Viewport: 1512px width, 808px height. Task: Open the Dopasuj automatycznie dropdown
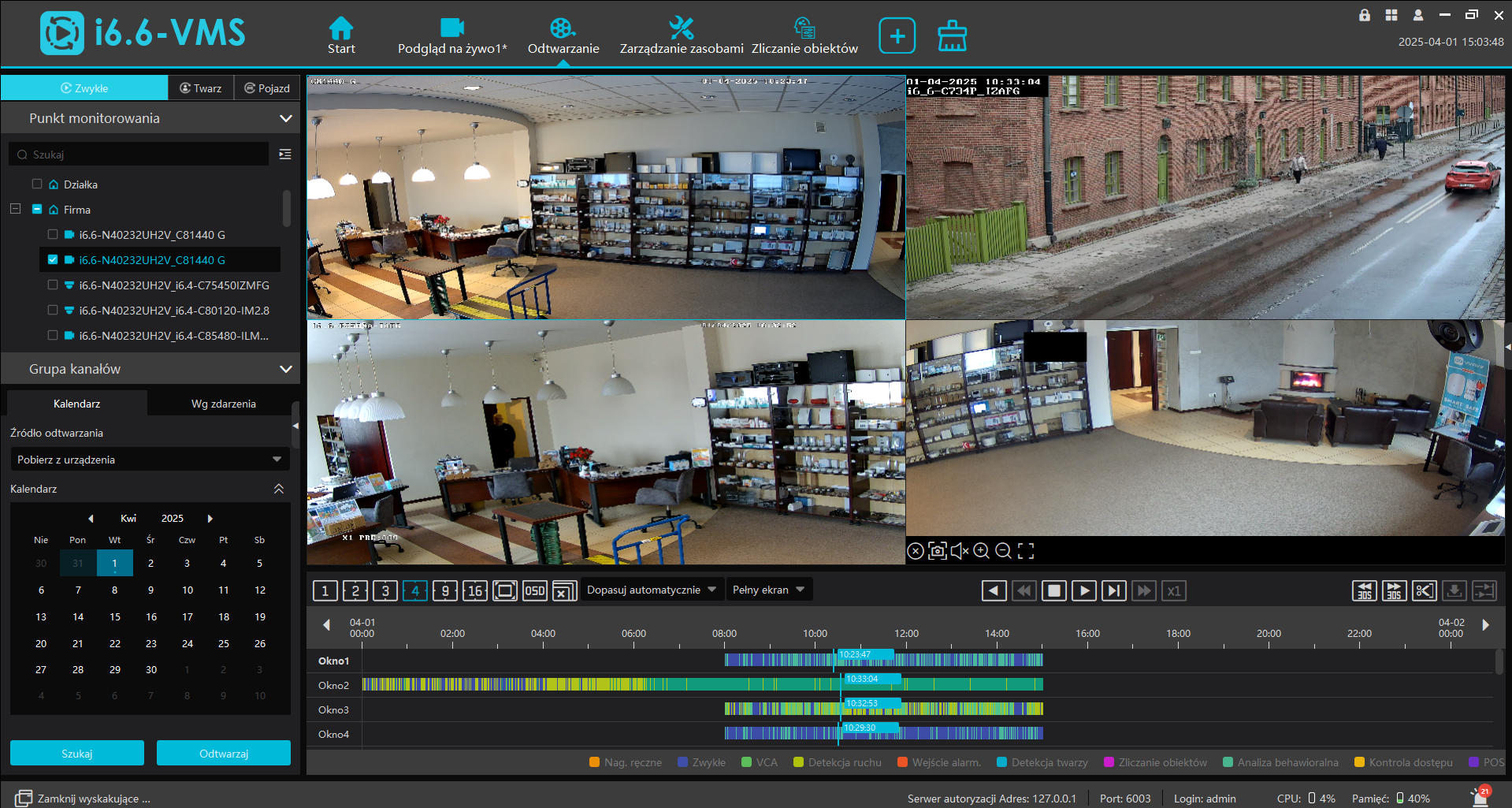point(651,590)
